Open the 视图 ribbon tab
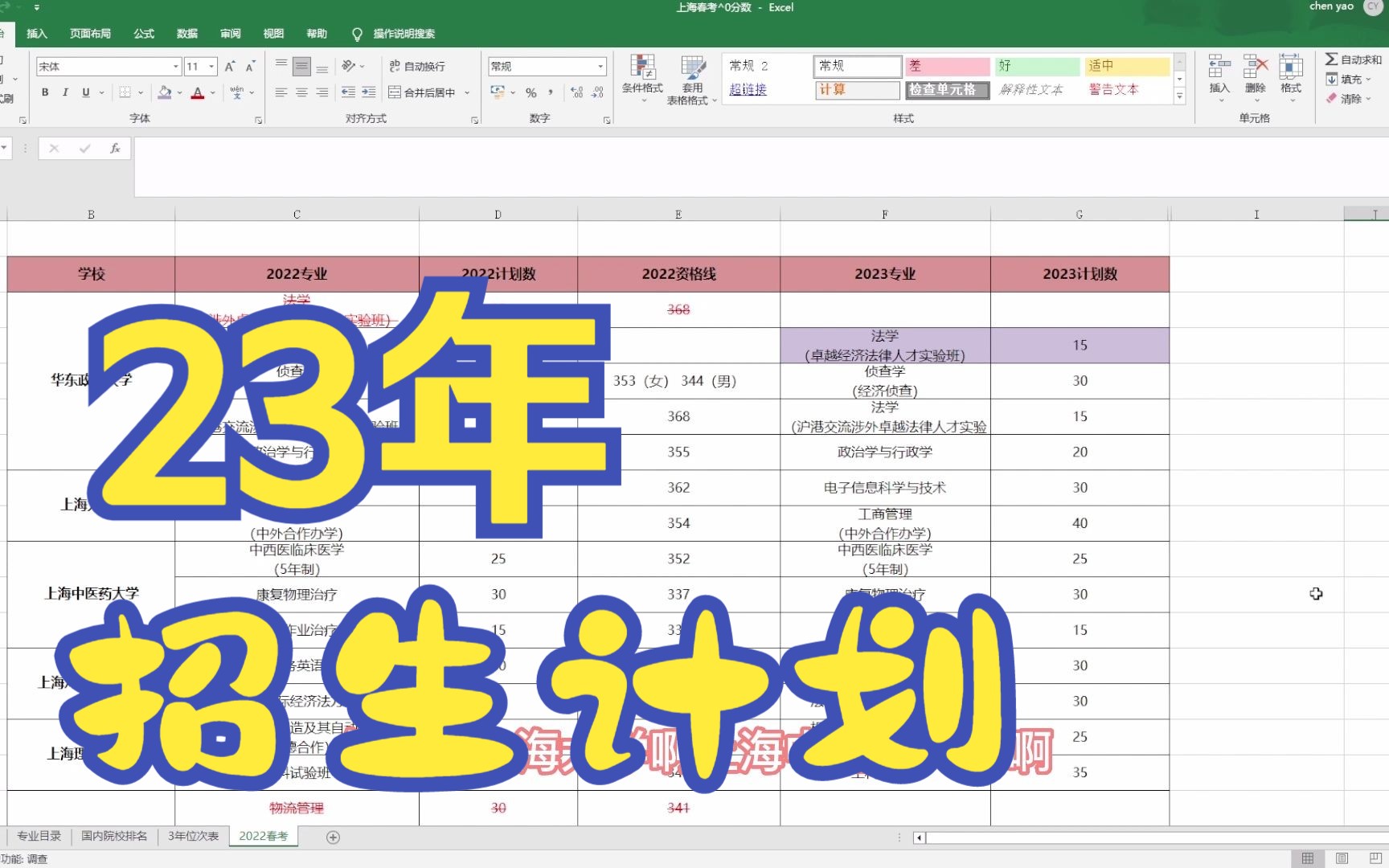The height and width of the screenshot is (868, 1389). pos(273,34)
